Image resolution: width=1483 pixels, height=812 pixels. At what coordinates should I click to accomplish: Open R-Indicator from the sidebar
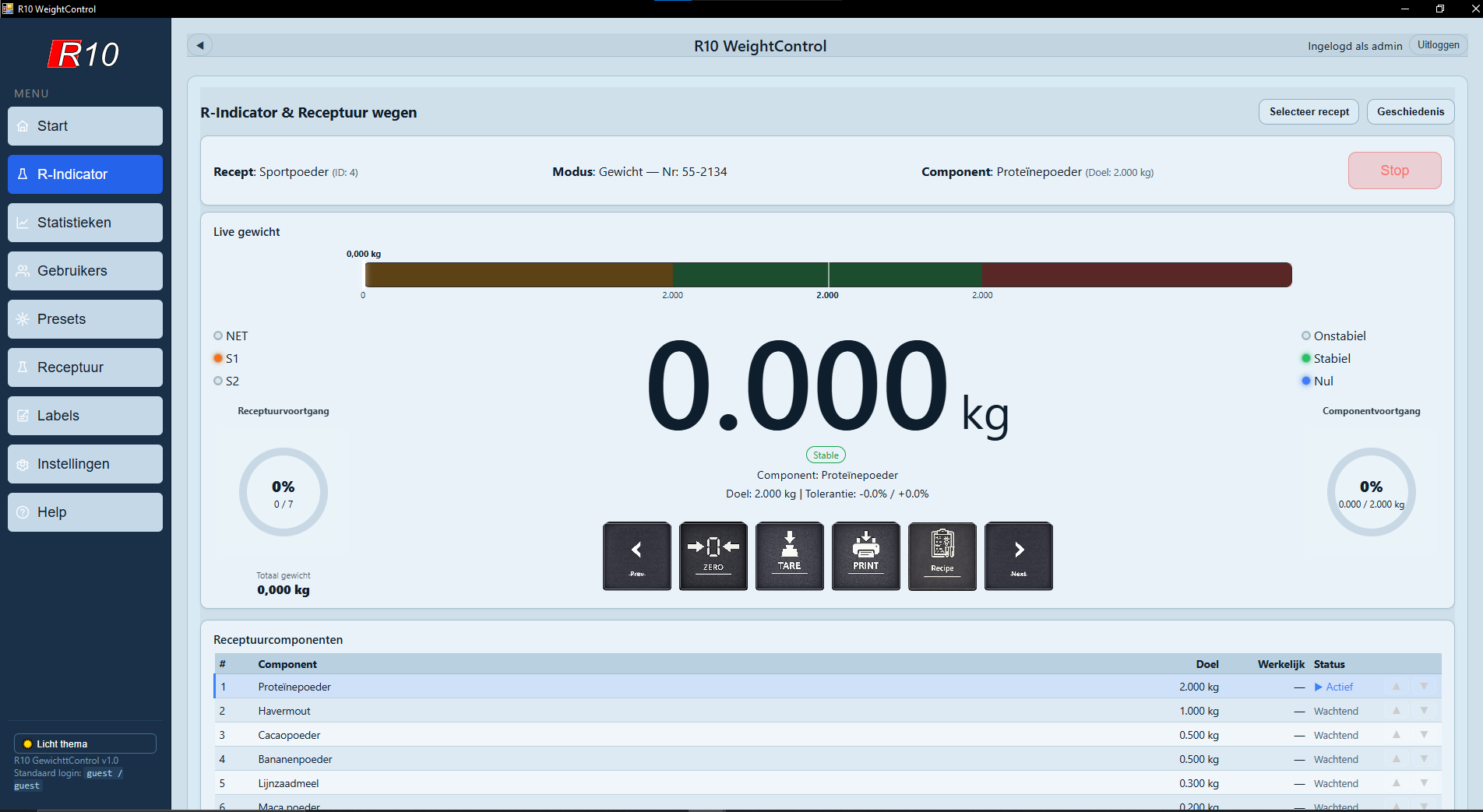coord(84,174)
